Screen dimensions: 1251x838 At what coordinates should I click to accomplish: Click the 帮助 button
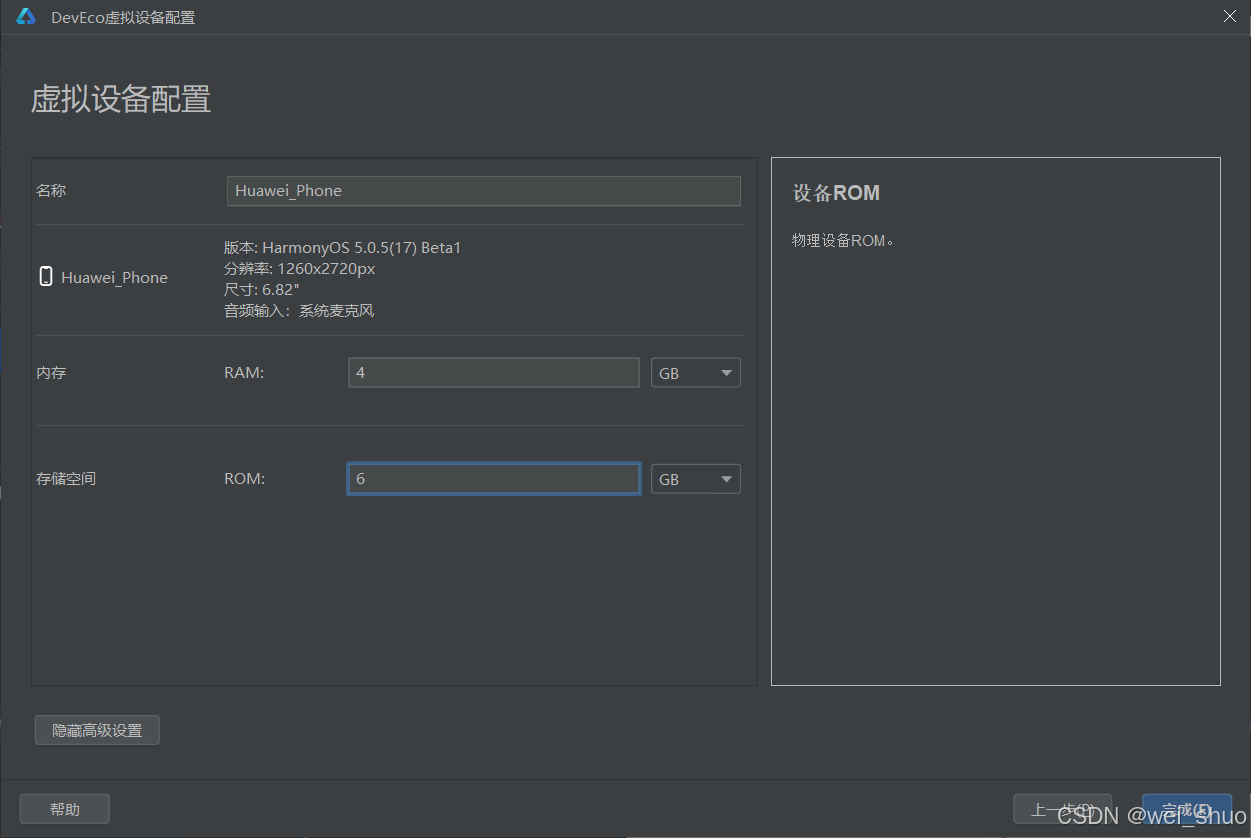pos(65,809)
